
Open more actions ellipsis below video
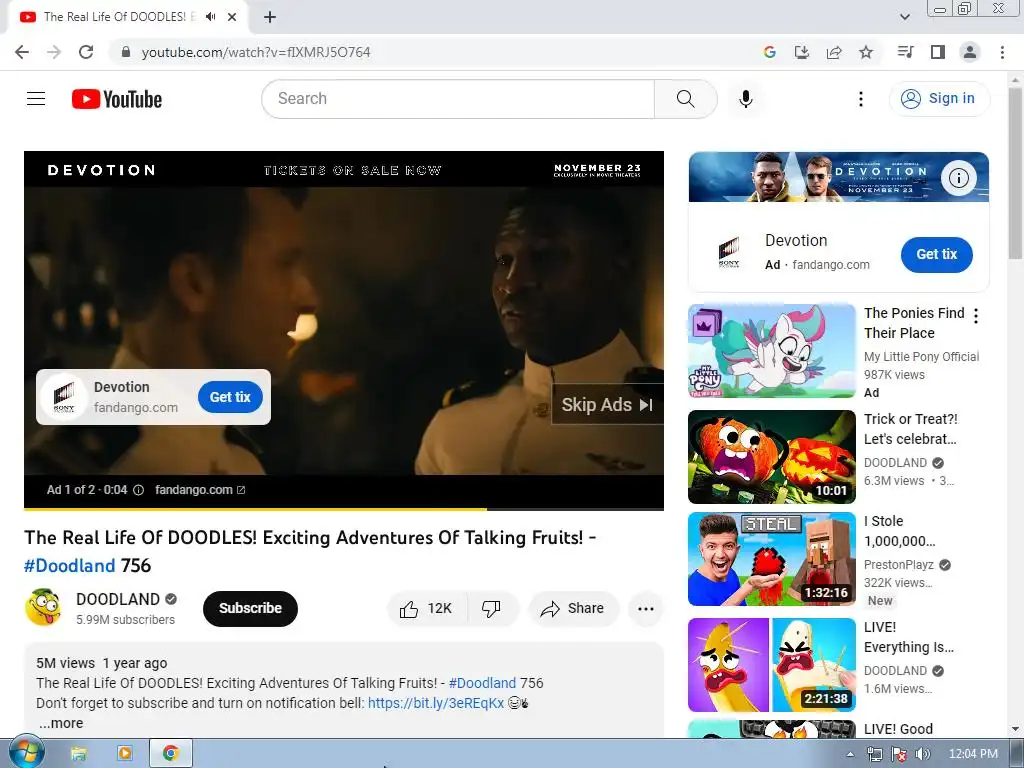(646, 609)
